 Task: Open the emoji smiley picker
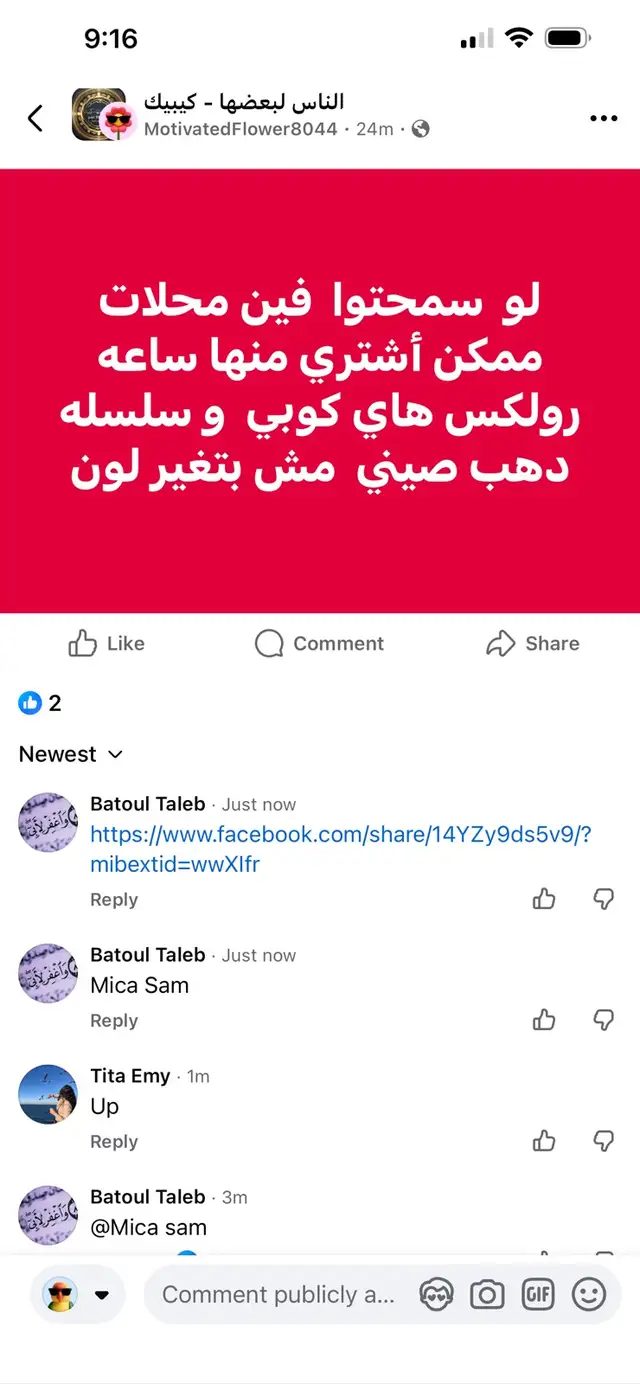pos(589,1295)
